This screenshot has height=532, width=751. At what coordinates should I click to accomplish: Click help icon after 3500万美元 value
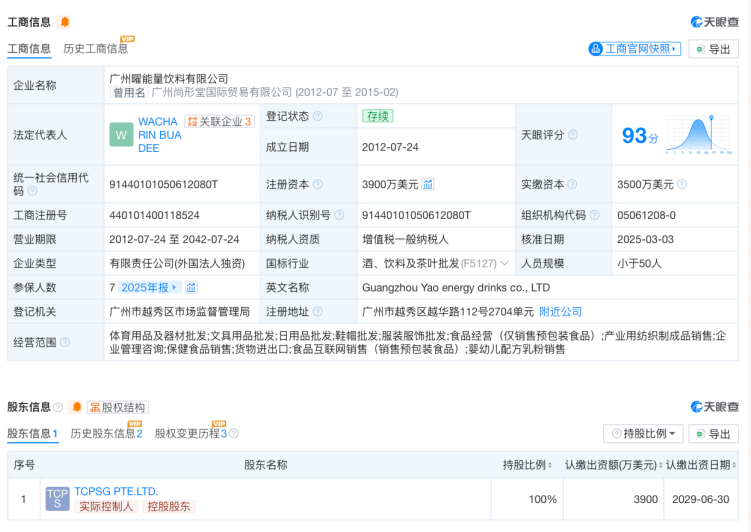[682, 184]
